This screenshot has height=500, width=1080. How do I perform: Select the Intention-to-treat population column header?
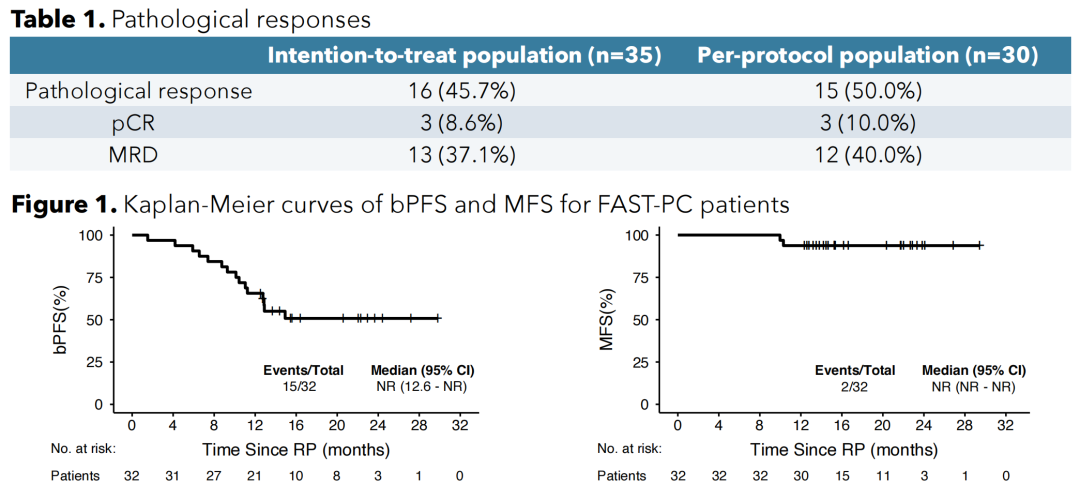click(x=464, y=55)
